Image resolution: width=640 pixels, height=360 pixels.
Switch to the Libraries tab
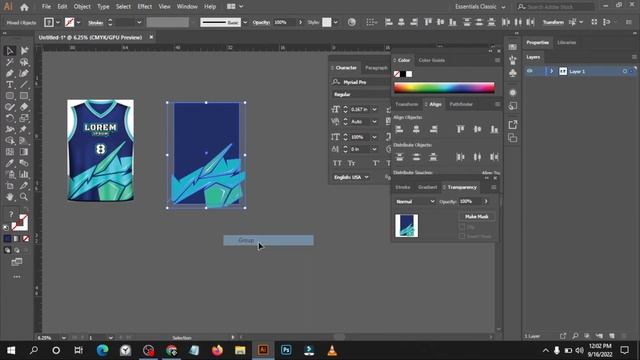point(567,42)
